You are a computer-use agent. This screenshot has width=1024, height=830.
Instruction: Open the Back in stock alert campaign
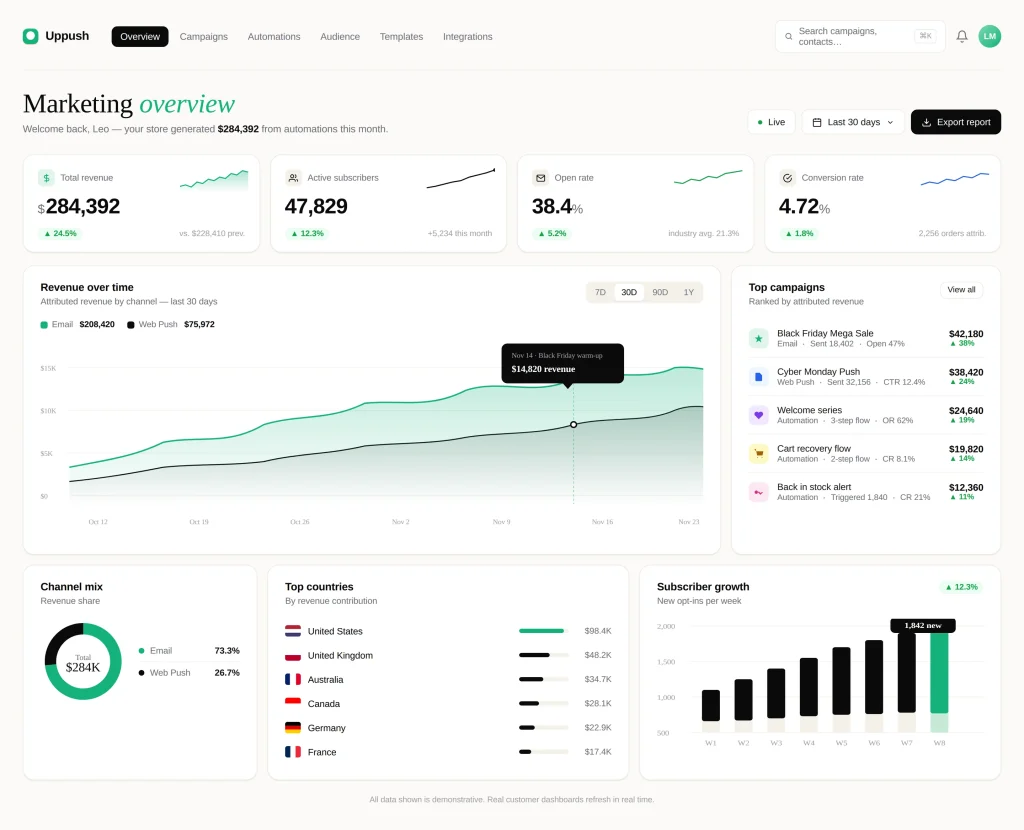[x=866, y=492]
